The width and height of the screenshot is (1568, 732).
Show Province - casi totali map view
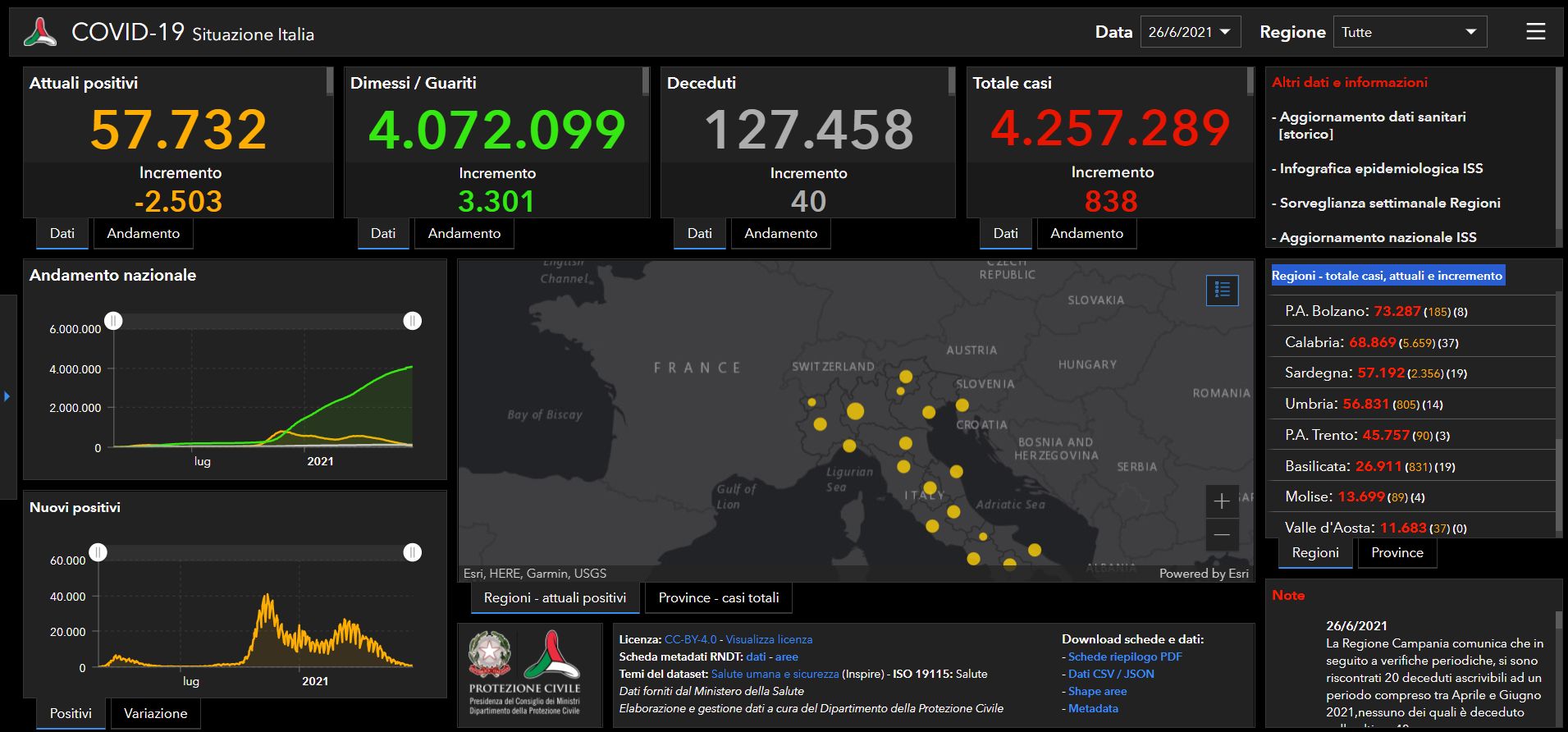(718, 597)
